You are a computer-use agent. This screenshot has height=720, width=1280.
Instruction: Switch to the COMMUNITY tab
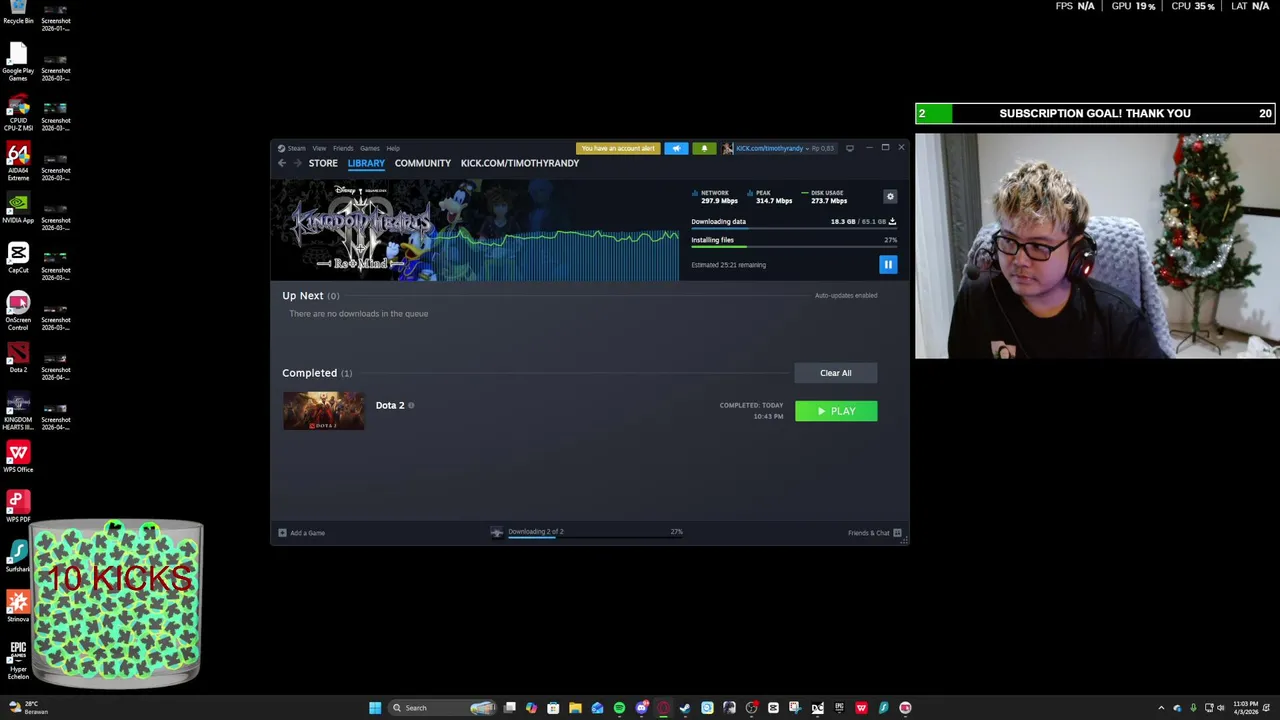coord(423,163)
